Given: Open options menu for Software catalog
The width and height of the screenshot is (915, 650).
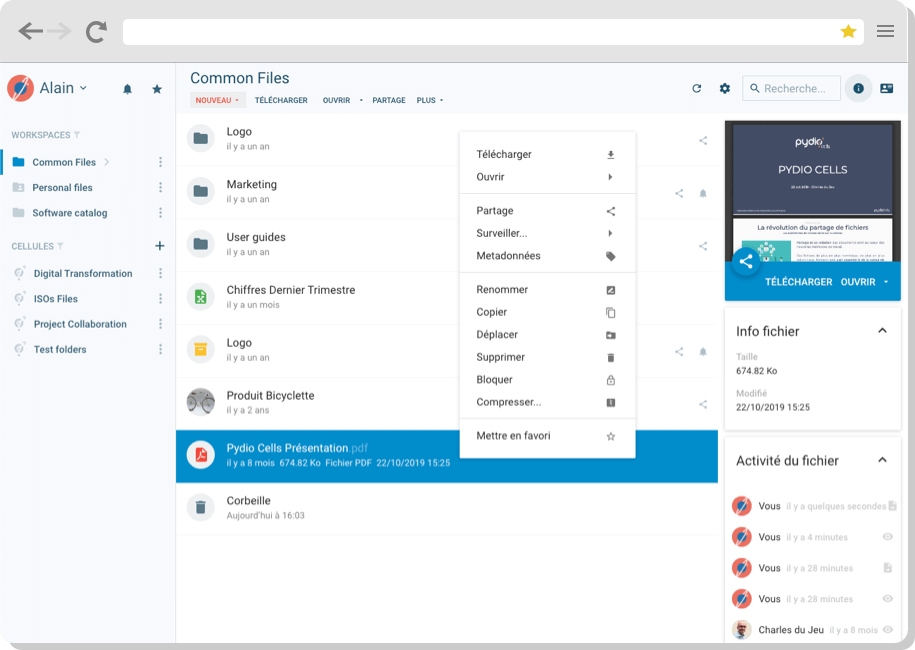Looking at the screenshot, I should click(160, 212).
